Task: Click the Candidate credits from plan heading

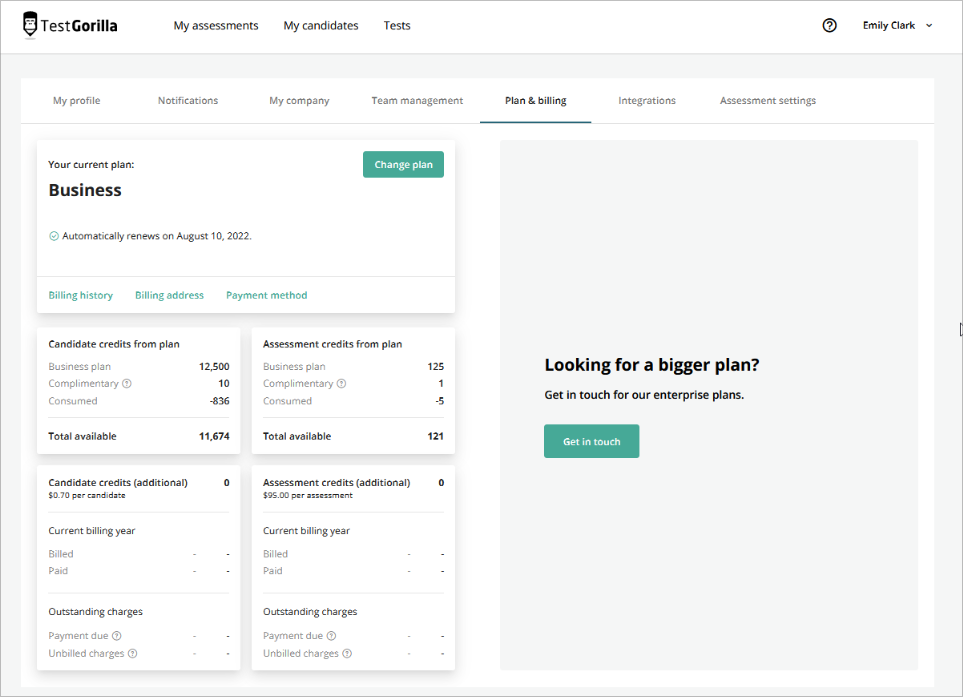Action: pyautogui.click(x=114, y=345)
